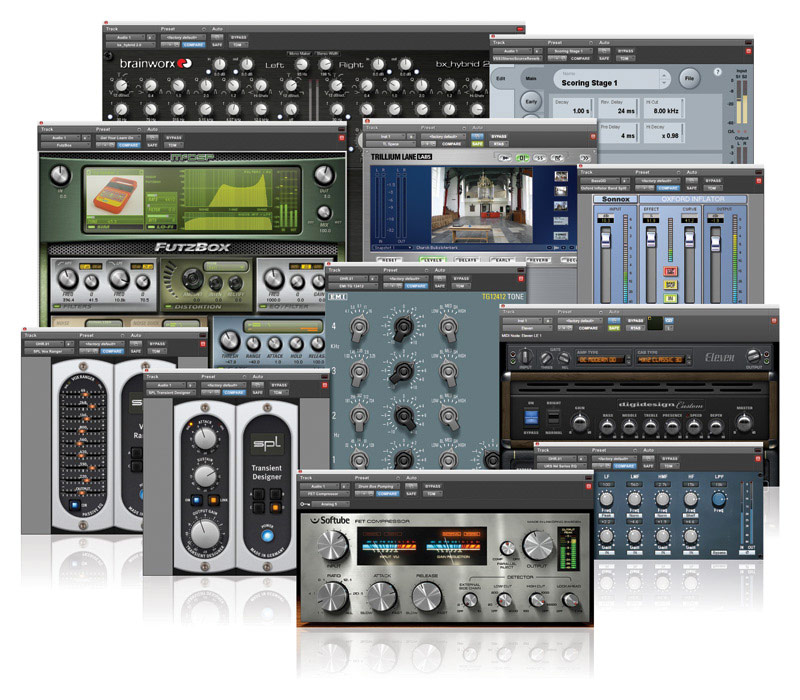The image size is (800, 700).
Task: Click the Main tab in Scoring Stage reverb
Action: (x=531, y=79)
